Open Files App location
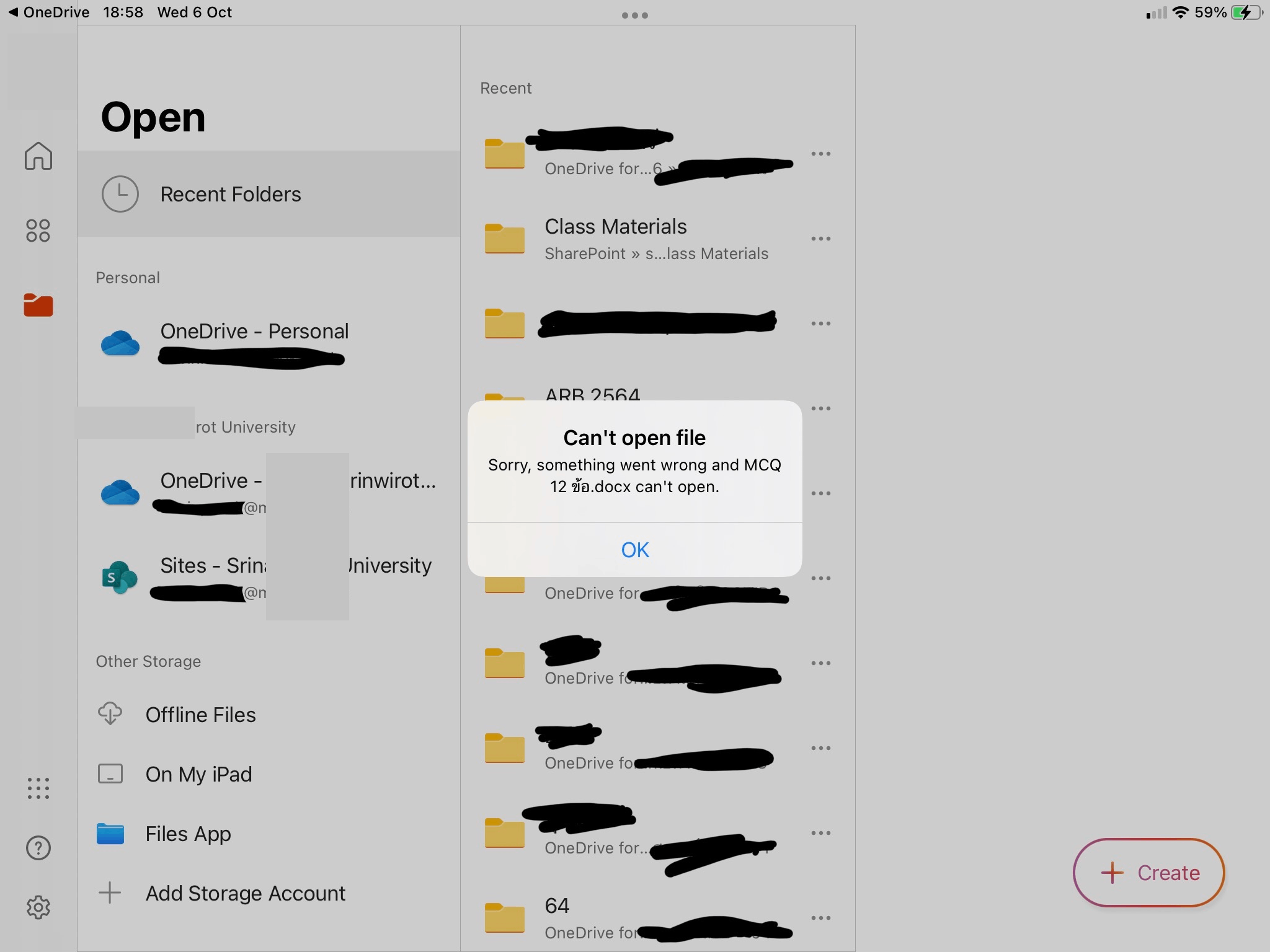This screenshot has width=1270, height=952. (x=188, y=834)
